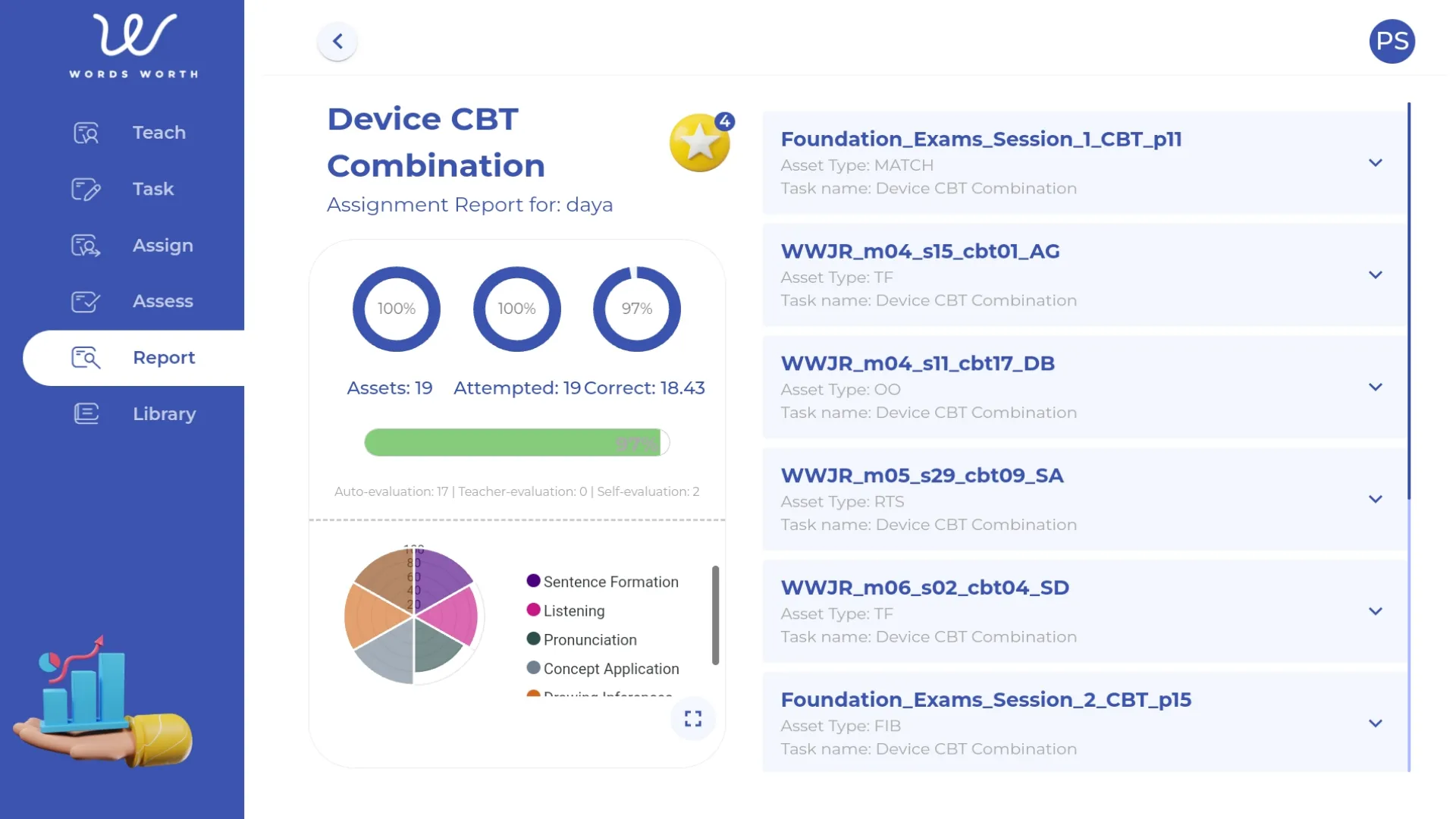
Task: Go back using the left arrow button
Action: [337, 41]
